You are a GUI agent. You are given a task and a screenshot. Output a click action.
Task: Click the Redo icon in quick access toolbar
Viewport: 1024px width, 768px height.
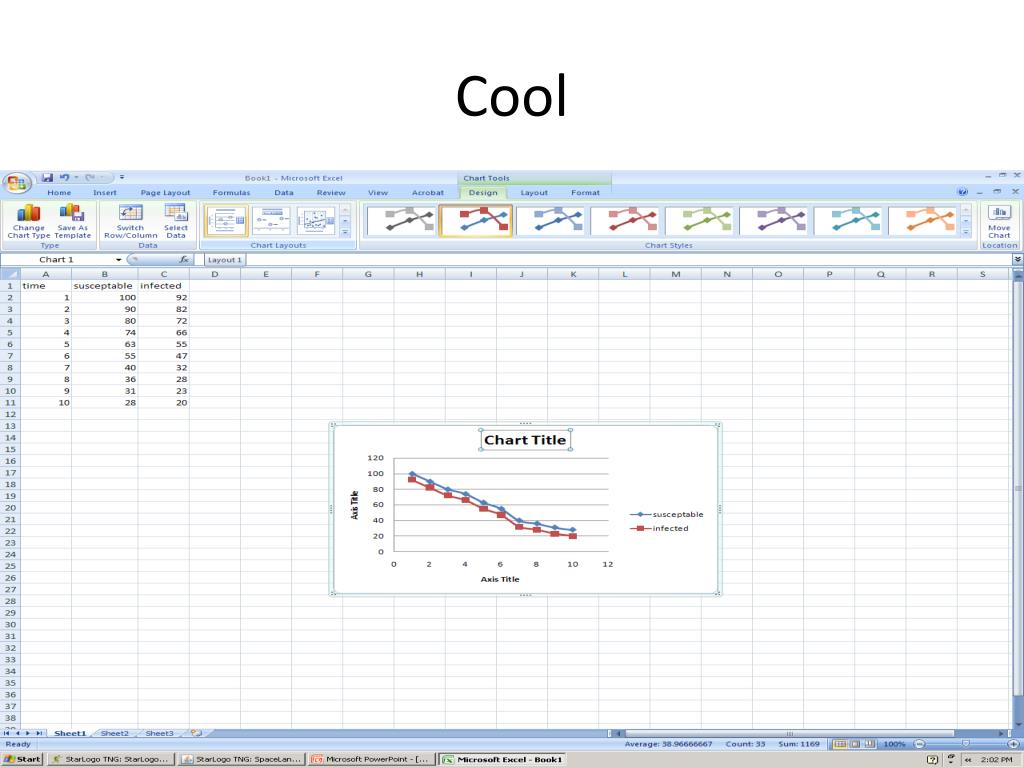pyautogui.click(x=90, y=177)
